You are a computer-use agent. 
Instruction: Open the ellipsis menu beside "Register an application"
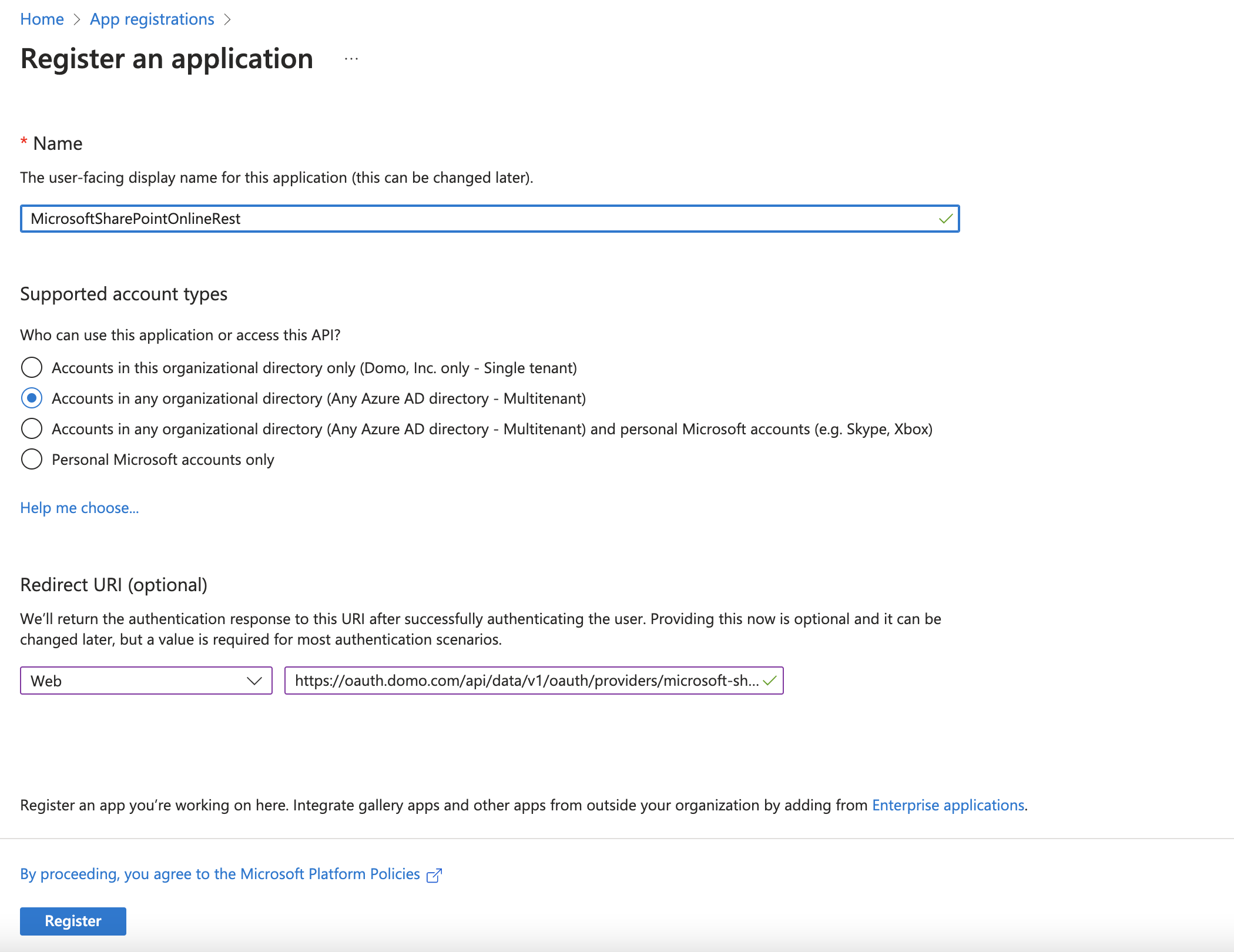[x=351, y=59]
